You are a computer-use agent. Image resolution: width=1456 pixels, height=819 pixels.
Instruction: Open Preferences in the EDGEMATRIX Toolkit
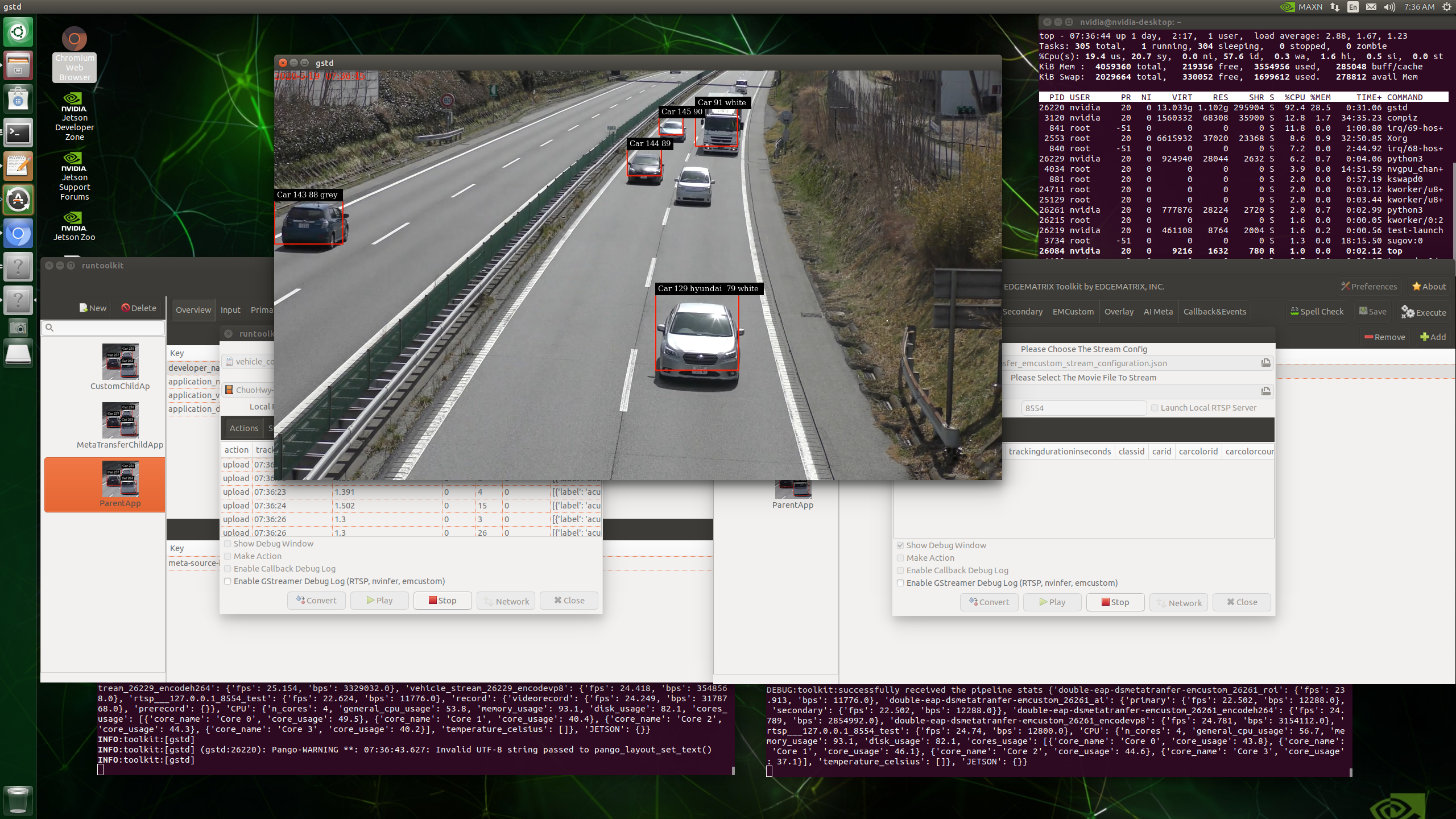pos(1369,286)
